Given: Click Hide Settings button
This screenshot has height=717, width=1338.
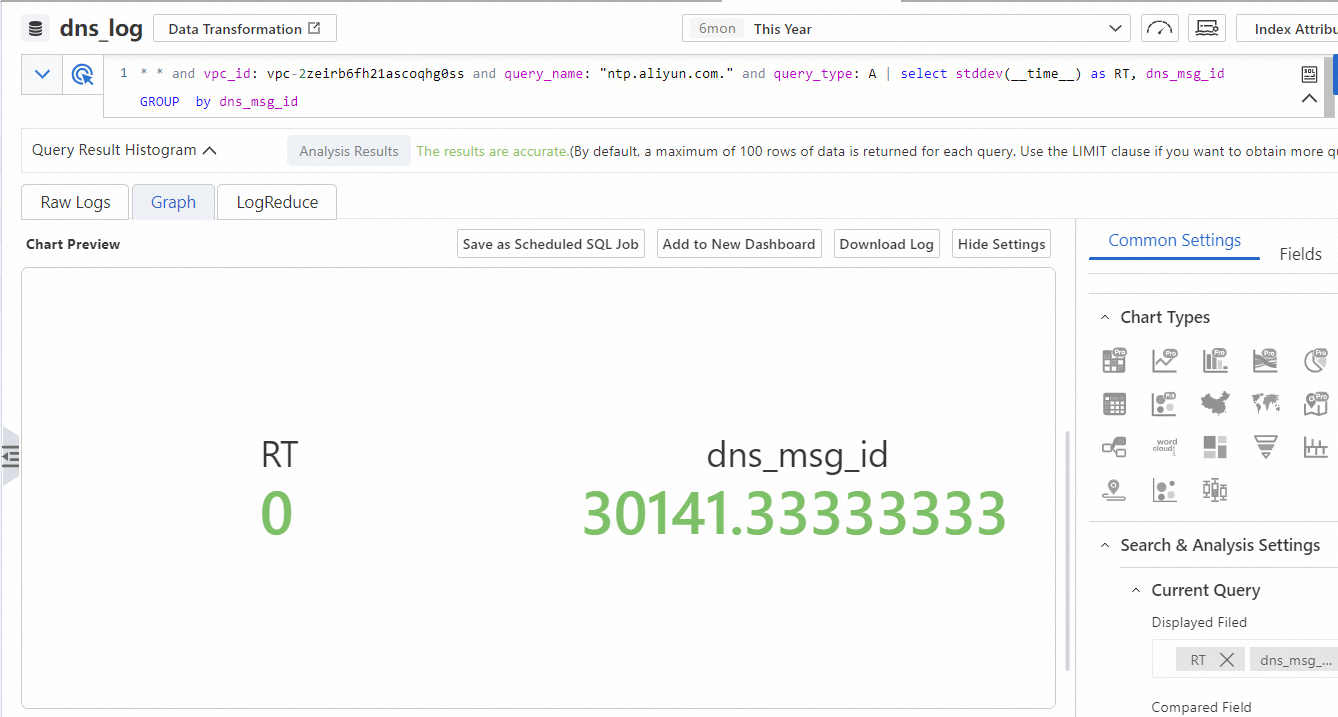Looking at the screenshot, I should click(1002, 244).
